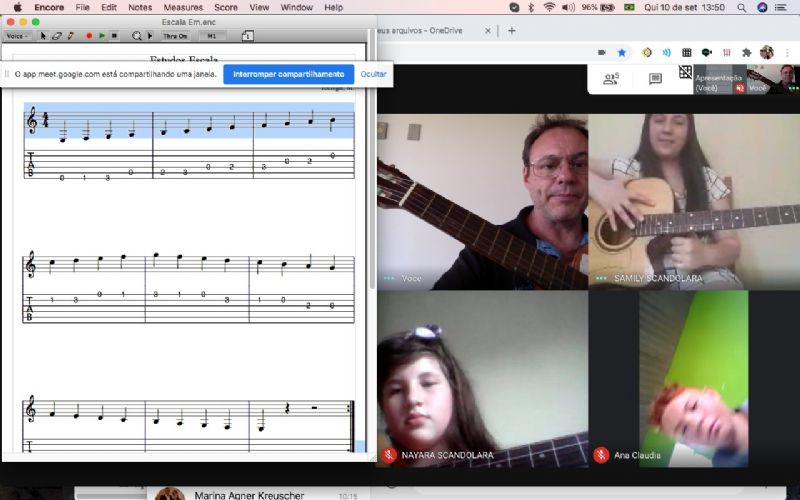Close the OneDrive browser tab

pos(487,31)
